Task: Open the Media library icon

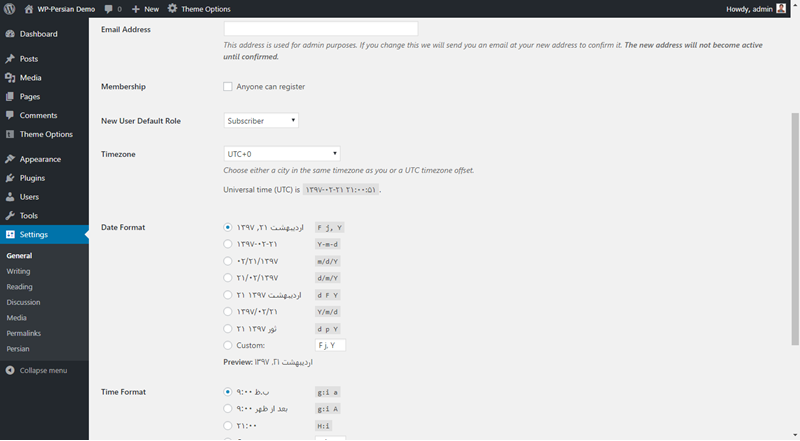Action: (10, 78)
